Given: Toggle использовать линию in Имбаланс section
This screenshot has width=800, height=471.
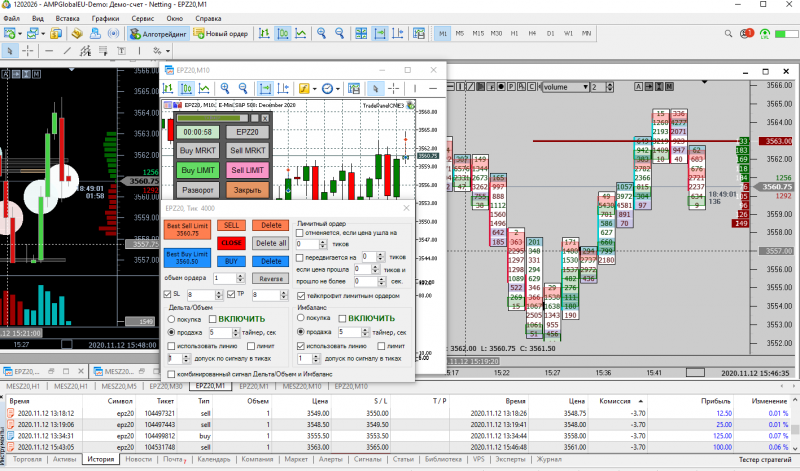Looking at the screenshot, I should [x=301, y=345].
